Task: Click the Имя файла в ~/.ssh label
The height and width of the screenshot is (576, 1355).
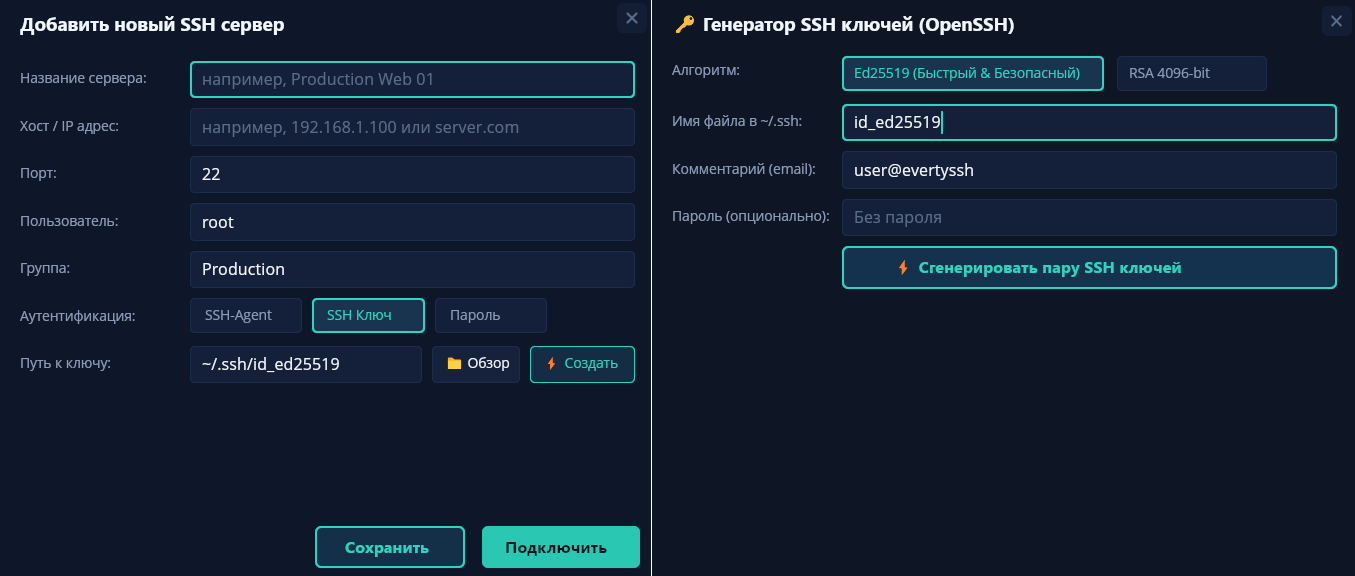Action: [737, 121]
